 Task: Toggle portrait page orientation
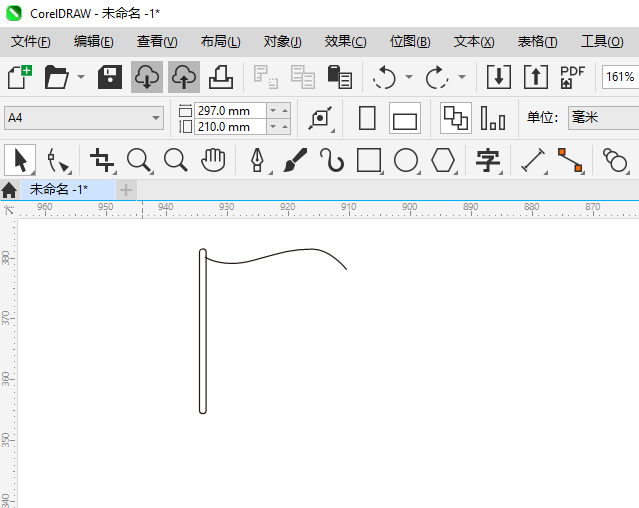pyautogui.click(x=367, y=118)
